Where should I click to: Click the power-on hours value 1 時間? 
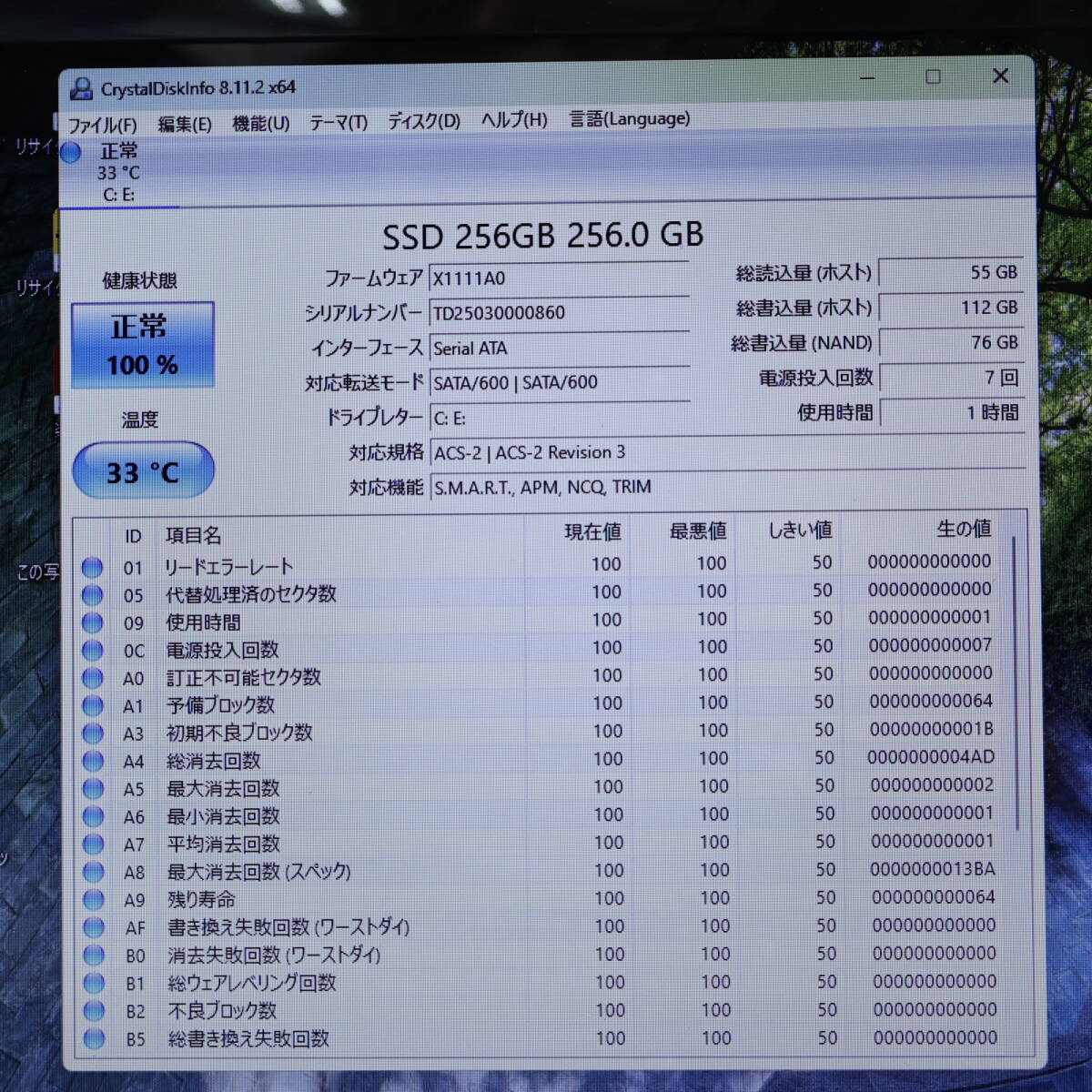[x=951, y=412]
